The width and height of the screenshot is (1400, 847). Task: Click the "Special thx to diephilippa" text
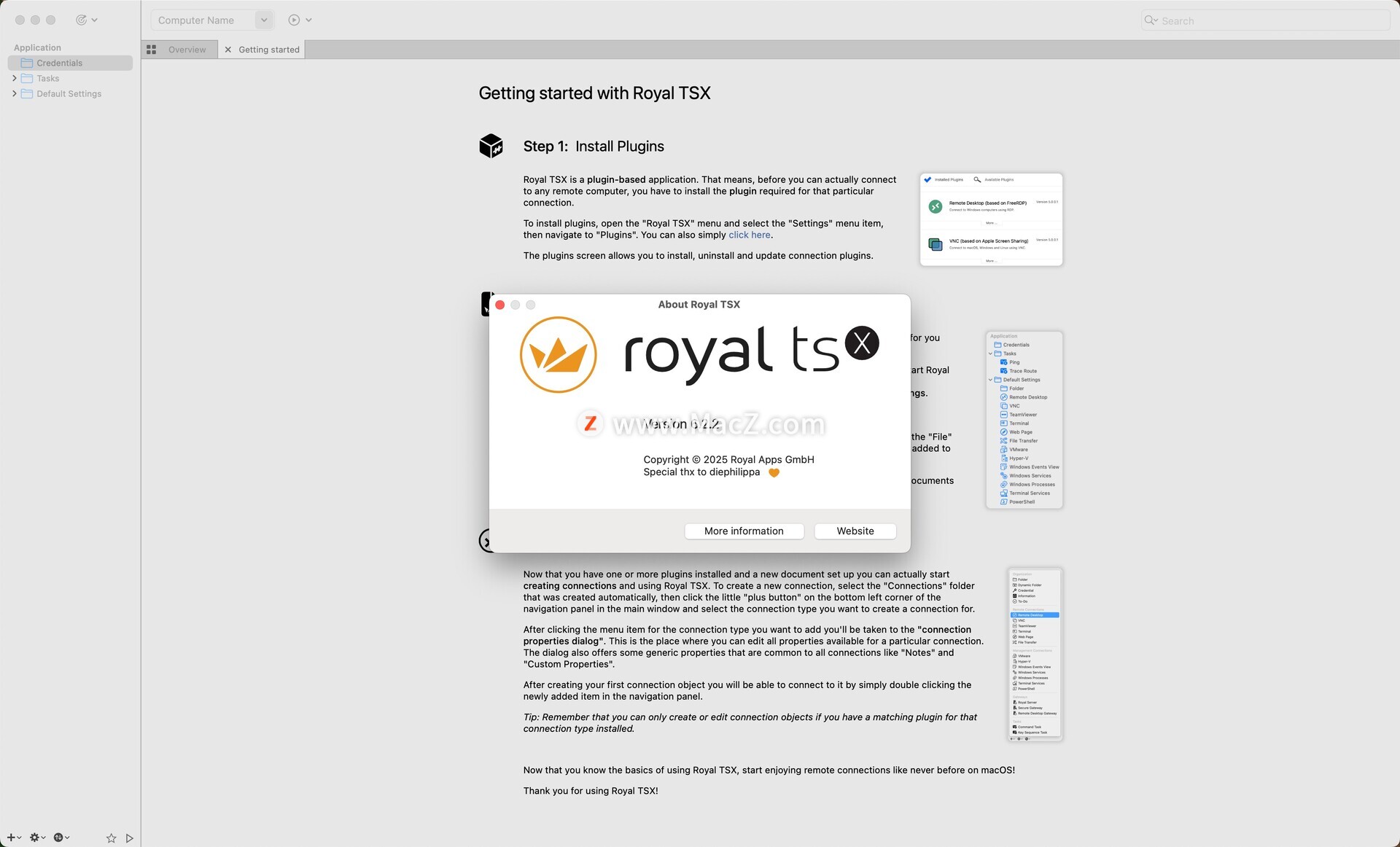pos(701,472)
